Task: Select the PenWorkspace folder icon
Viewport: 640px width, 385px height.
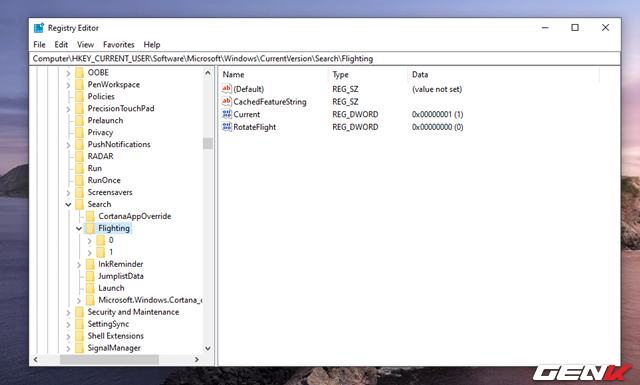Action: (x=80, y=85)
